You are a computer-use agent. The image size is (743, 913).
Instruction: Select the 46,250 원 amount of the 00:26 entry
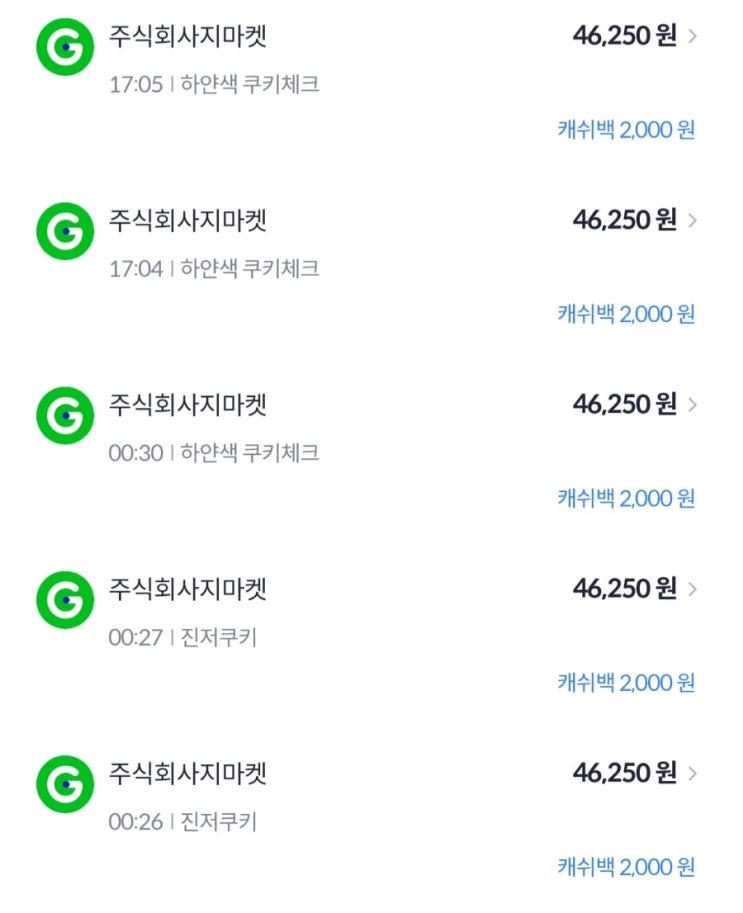(624, 773)
